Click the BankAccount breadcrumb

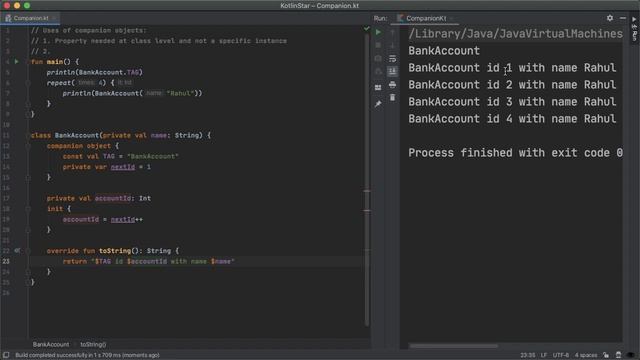pos(51,344)
